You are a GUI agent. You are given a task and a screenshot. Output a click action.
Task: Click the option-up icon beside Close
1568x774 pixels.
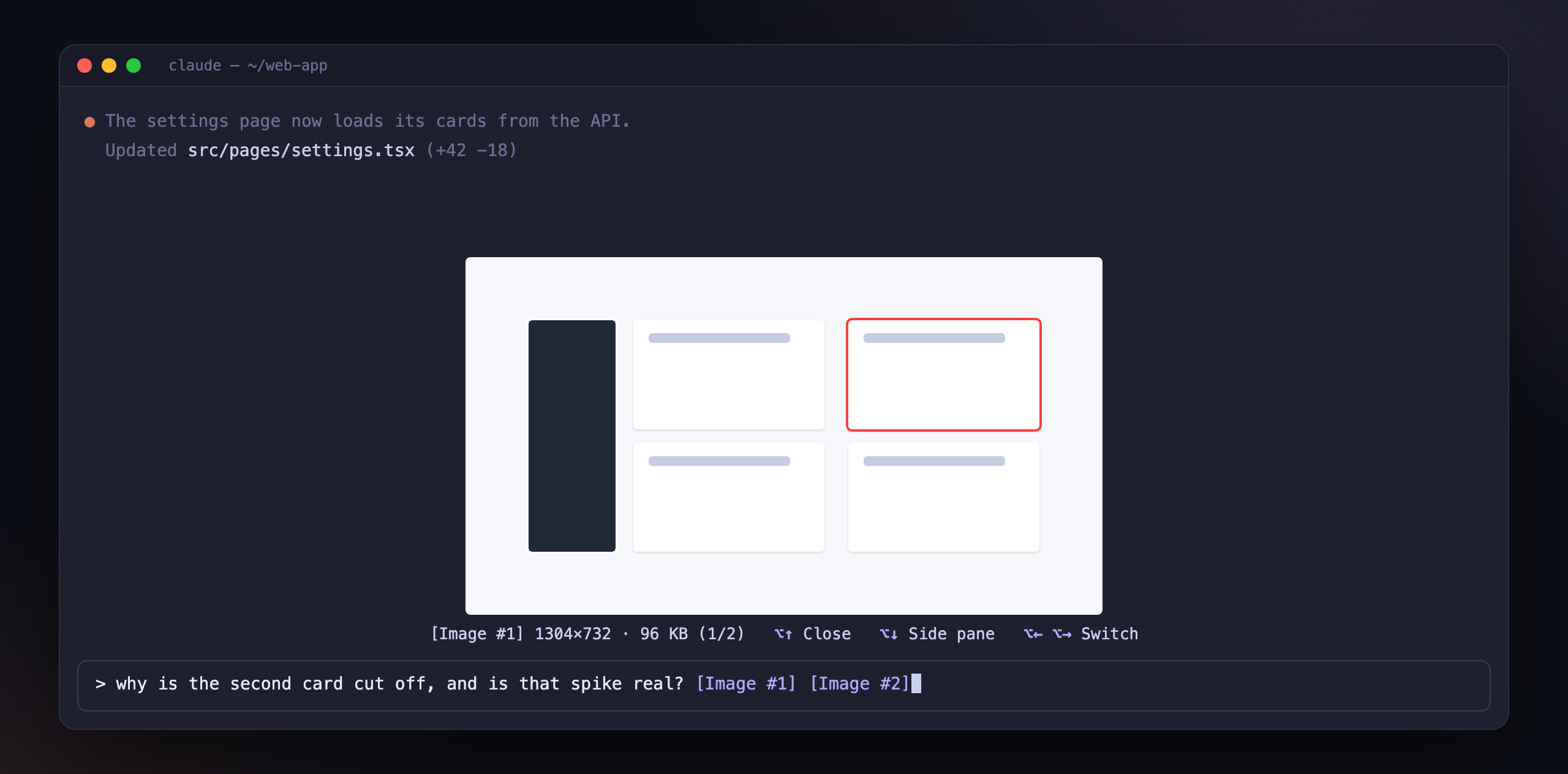(x=783, y=634)
